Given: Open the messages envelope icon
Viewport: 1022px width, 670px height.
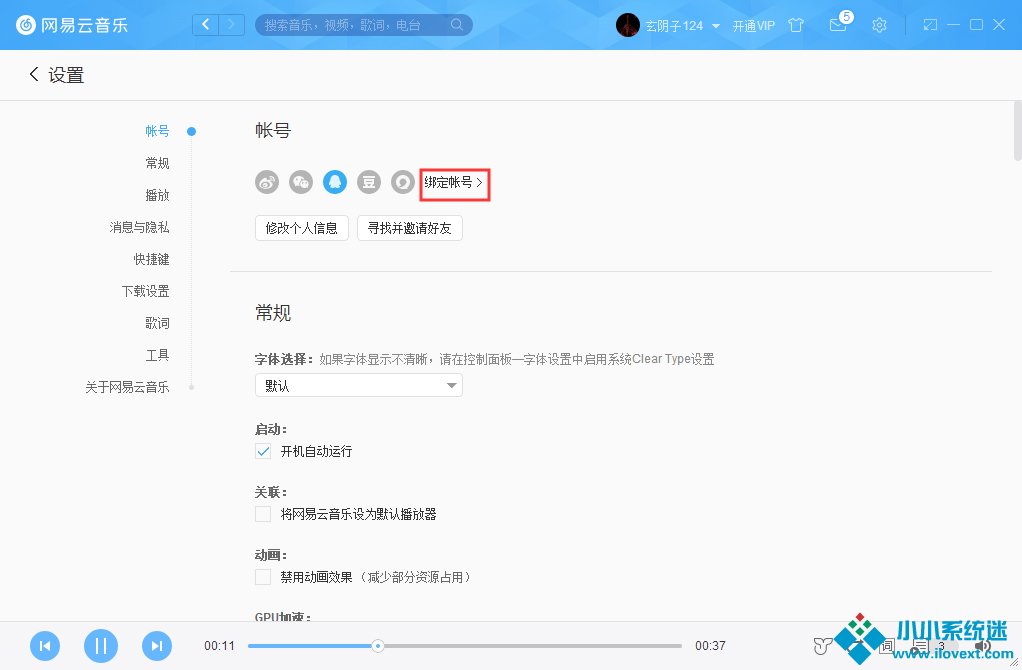Looking at the screenshot, I should (837, 25).
